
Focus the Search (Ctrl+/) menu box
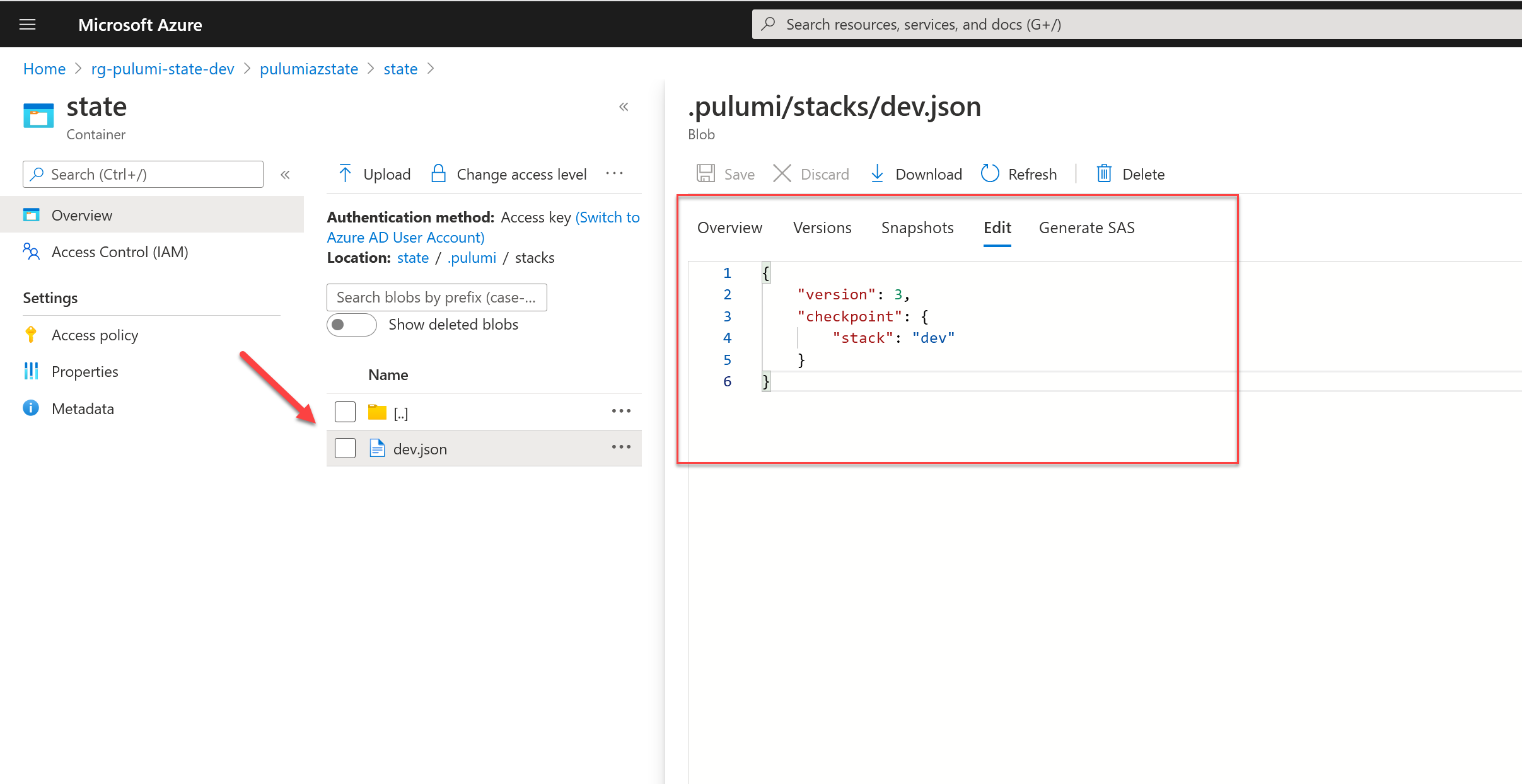[143, 174]
